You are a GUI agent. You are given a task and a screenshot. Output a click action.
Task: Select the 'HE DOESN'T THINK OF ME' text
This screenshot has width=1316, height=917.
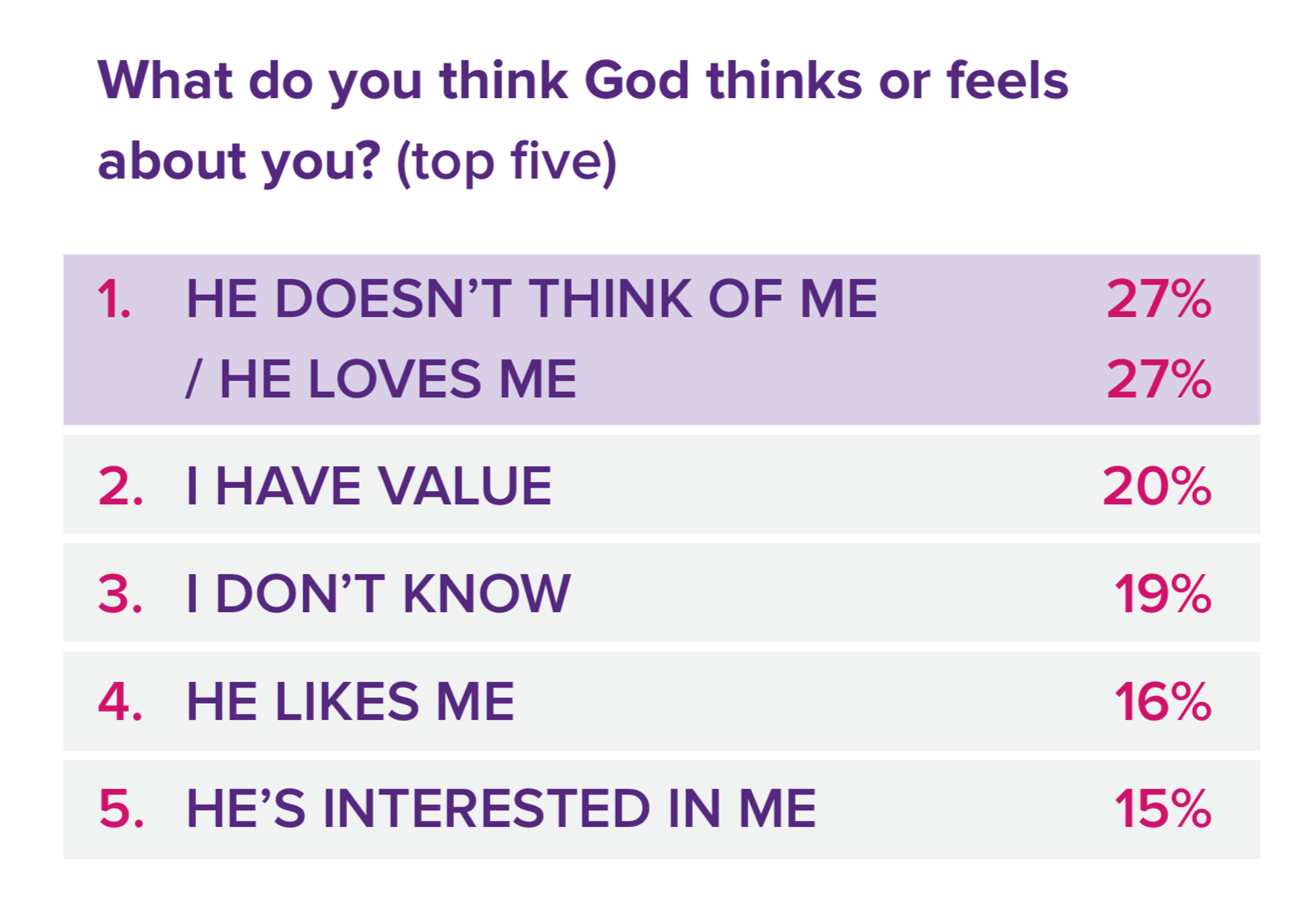[x=532, y=300]
